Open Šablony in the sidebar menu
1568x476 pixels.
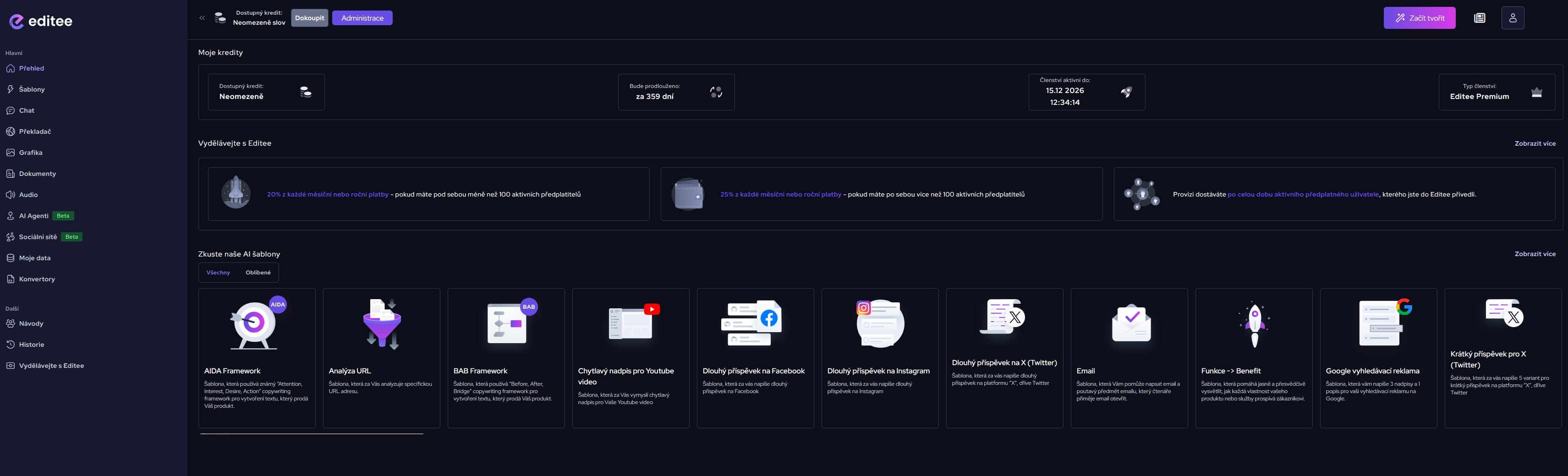[32, 89]
